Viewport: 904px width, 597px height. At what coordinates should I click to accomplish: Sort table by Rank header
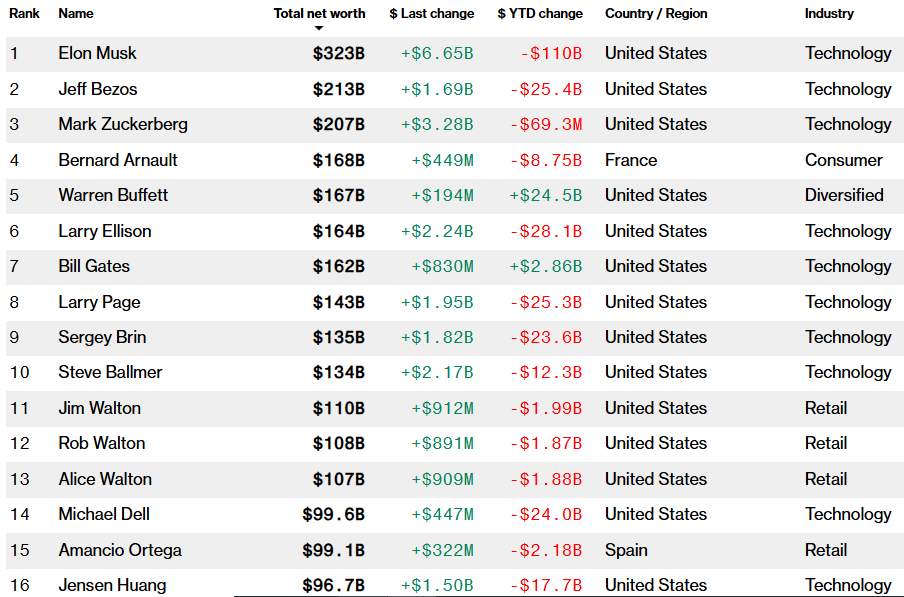(x=25, y=13)
